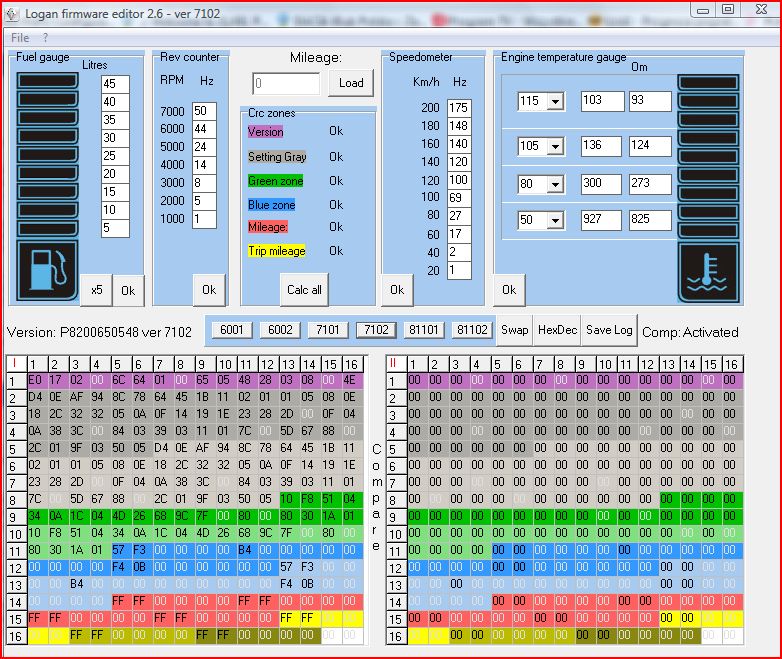Click the x5 button in Fuel gauge

[x=96, y=290]
